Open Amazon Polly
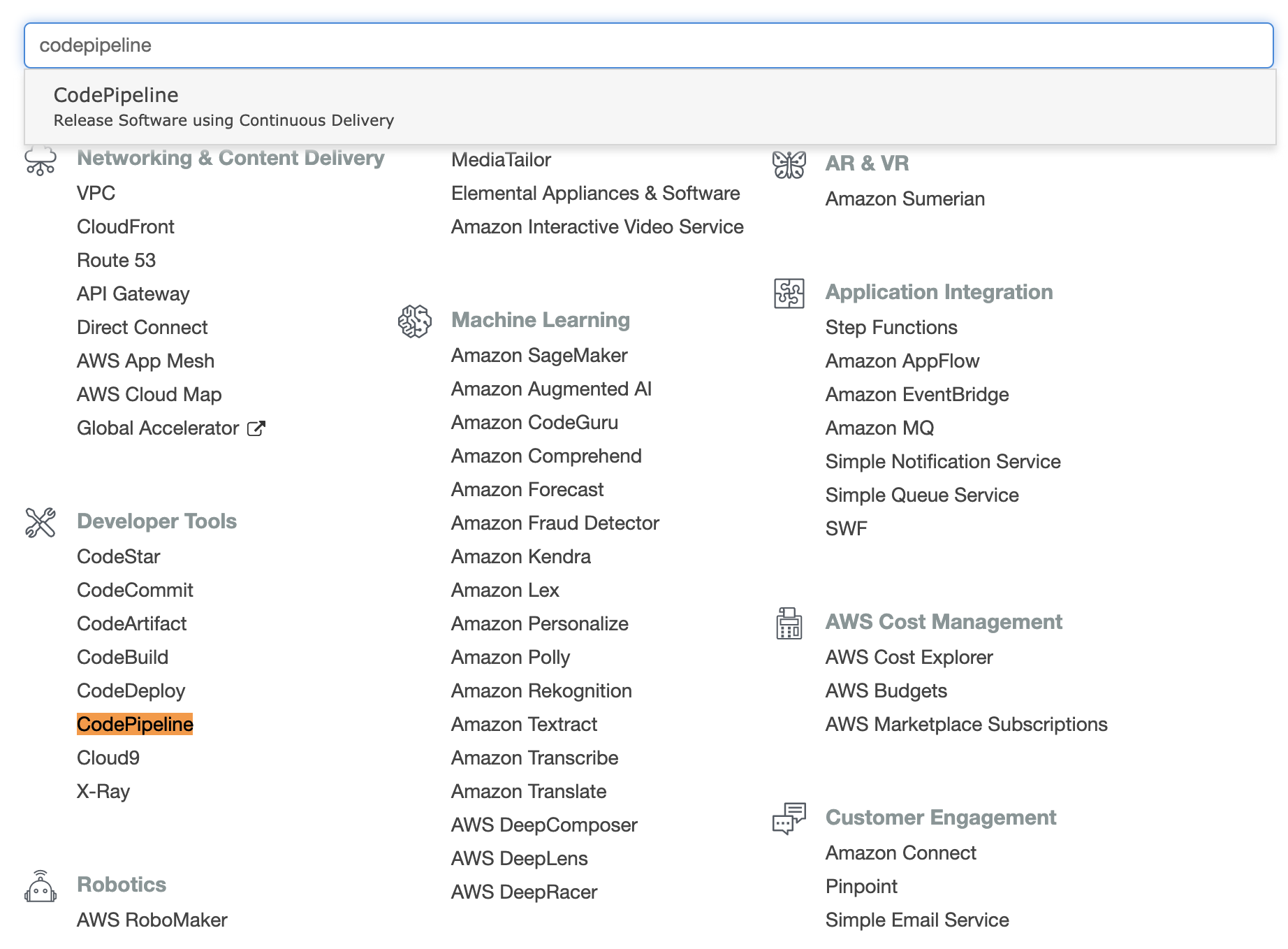Image resolution: width=1288 pixels, height=949 pixels. [x=511, y=657]
